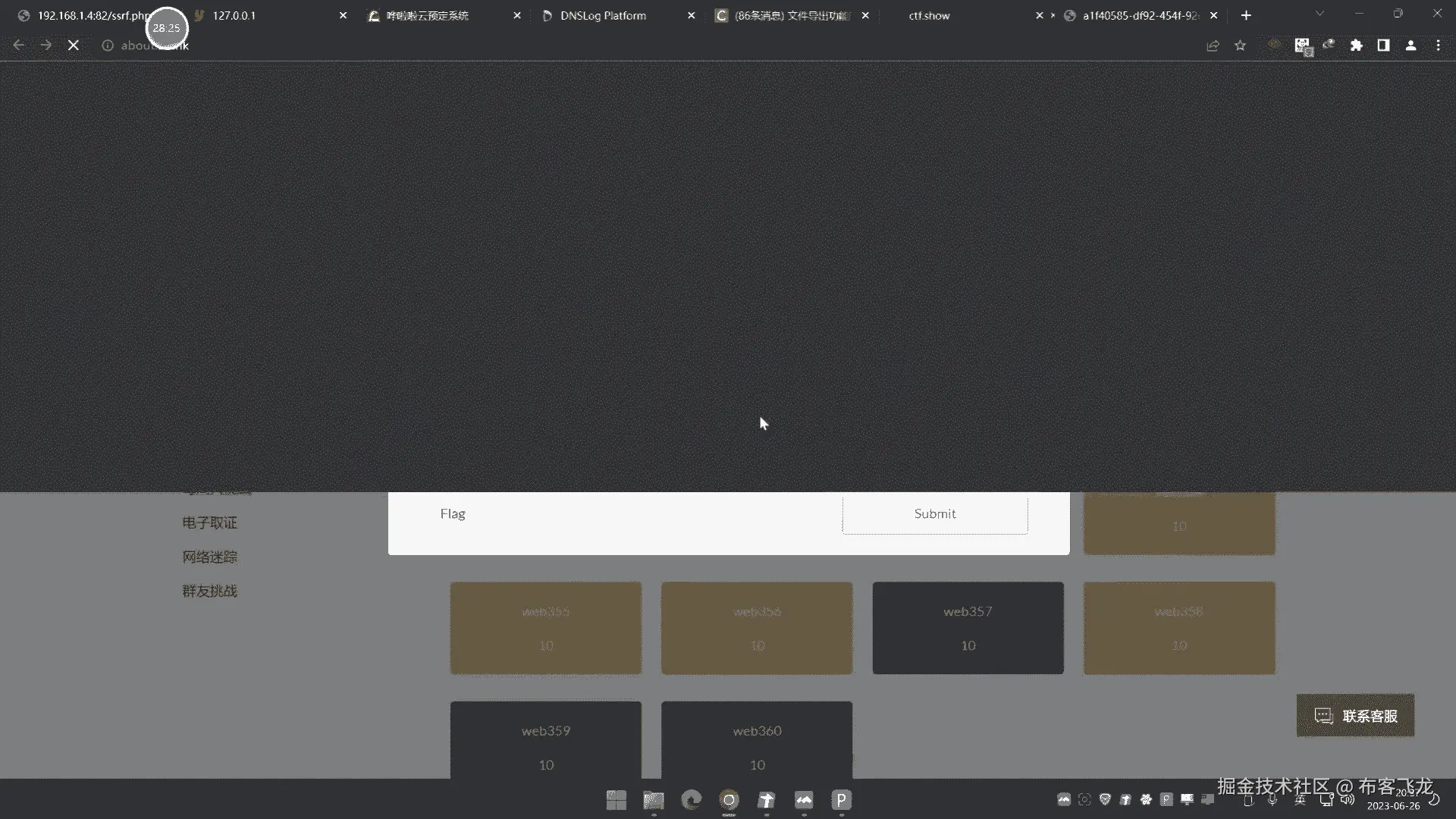Toggle the browser side panel
The height and width of the screenshot is (819, 1456).
(1383, 45)
